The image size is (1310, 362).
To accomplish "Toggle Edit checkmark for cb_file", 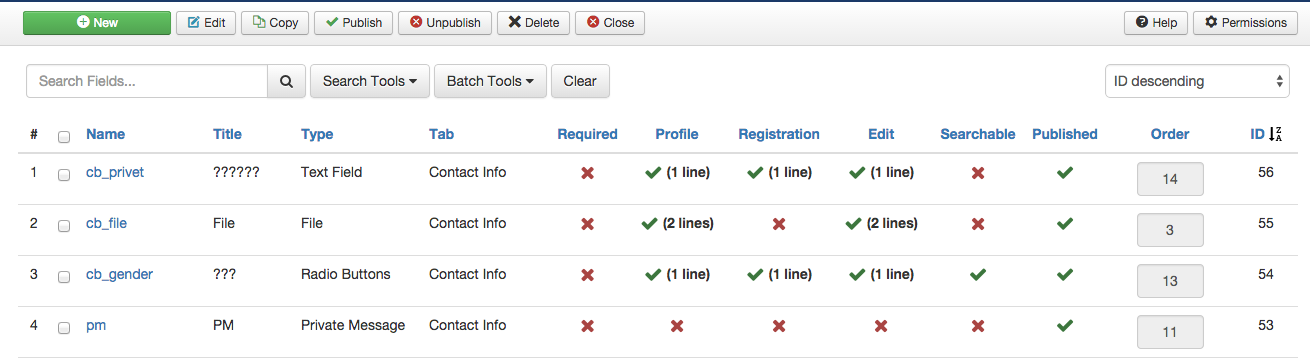I will coord(853,224).
